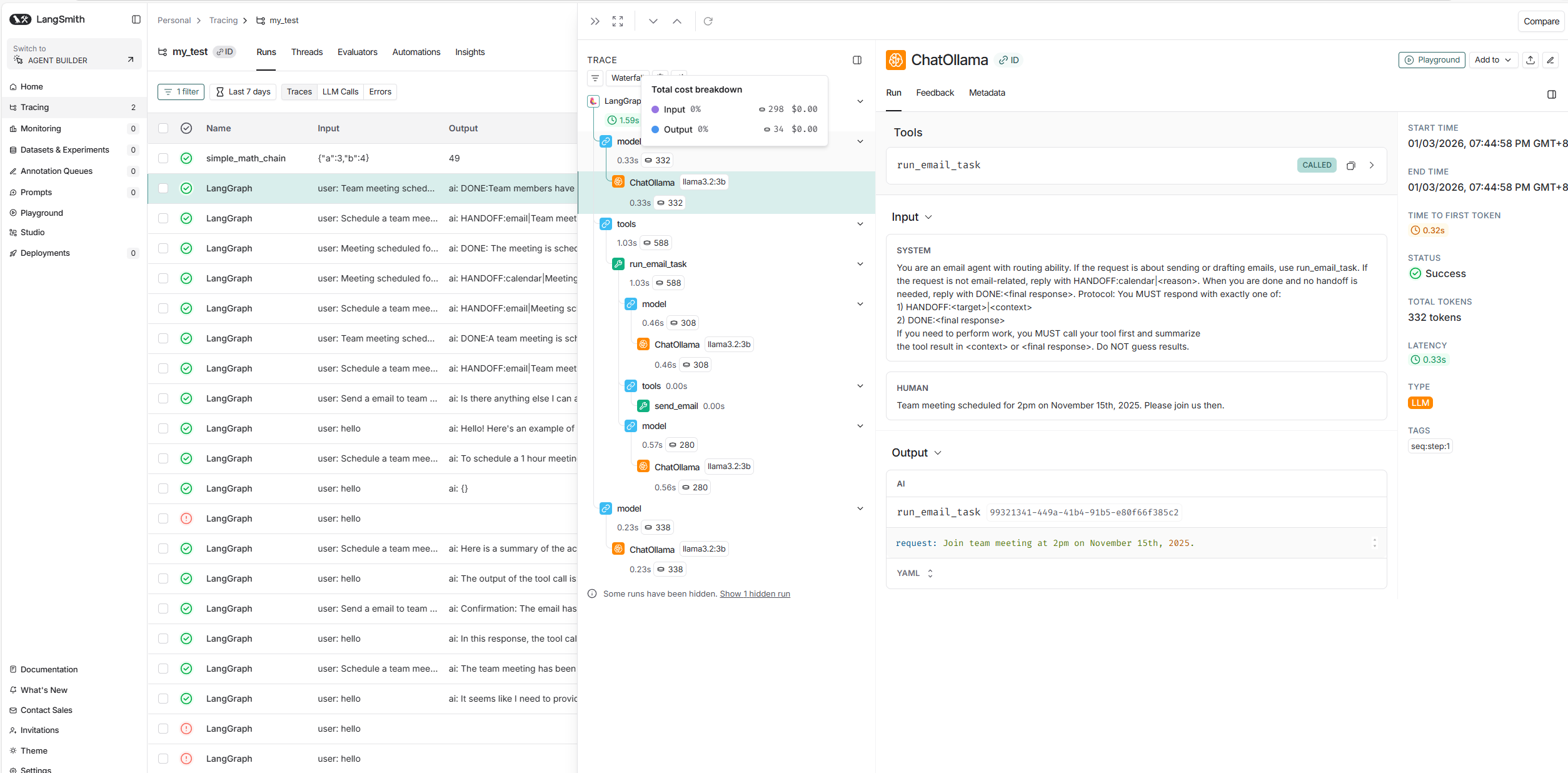Click the refresh trace icon
The width and height of the screenshot is (1568, 773).
point(708,21)
